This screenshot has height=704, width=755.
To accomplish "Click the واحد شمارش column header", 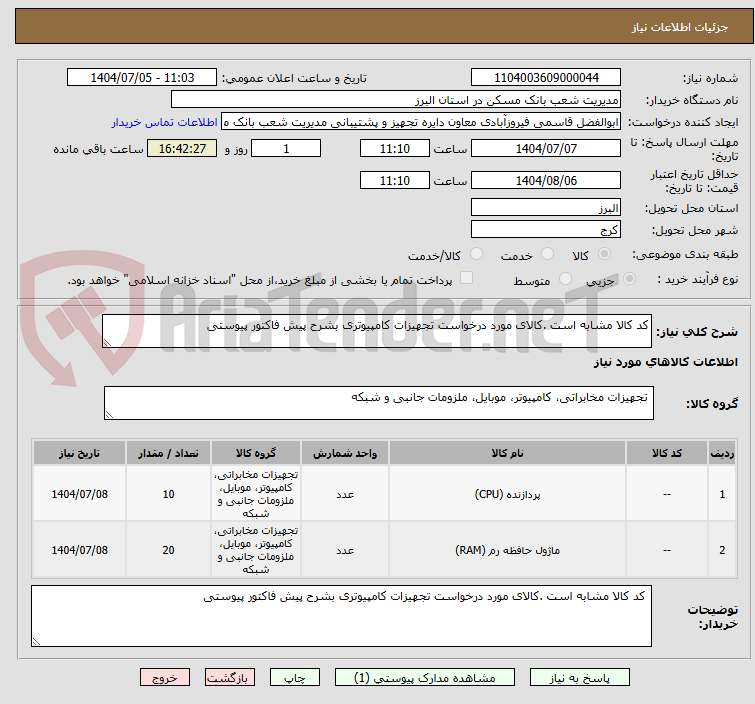I will (345, 453).
